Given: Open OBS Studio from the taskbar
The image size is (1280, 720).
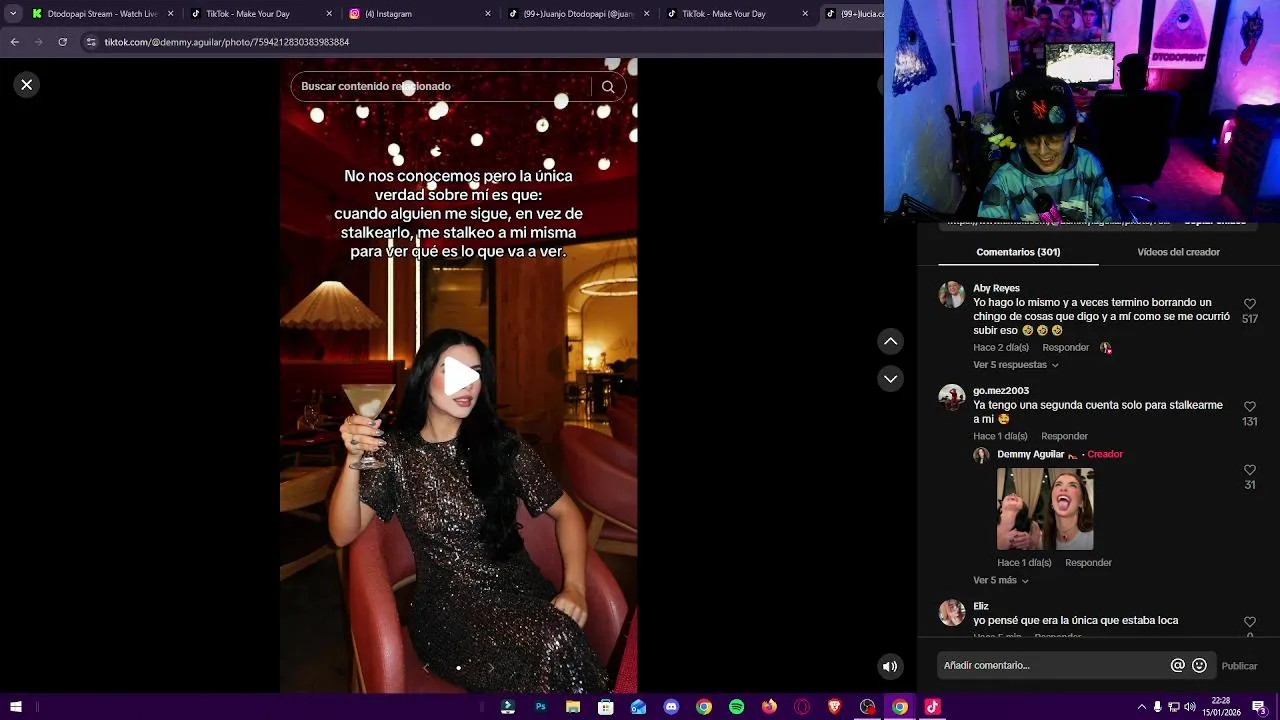Looking at the screenshot, I should [867, 707].
